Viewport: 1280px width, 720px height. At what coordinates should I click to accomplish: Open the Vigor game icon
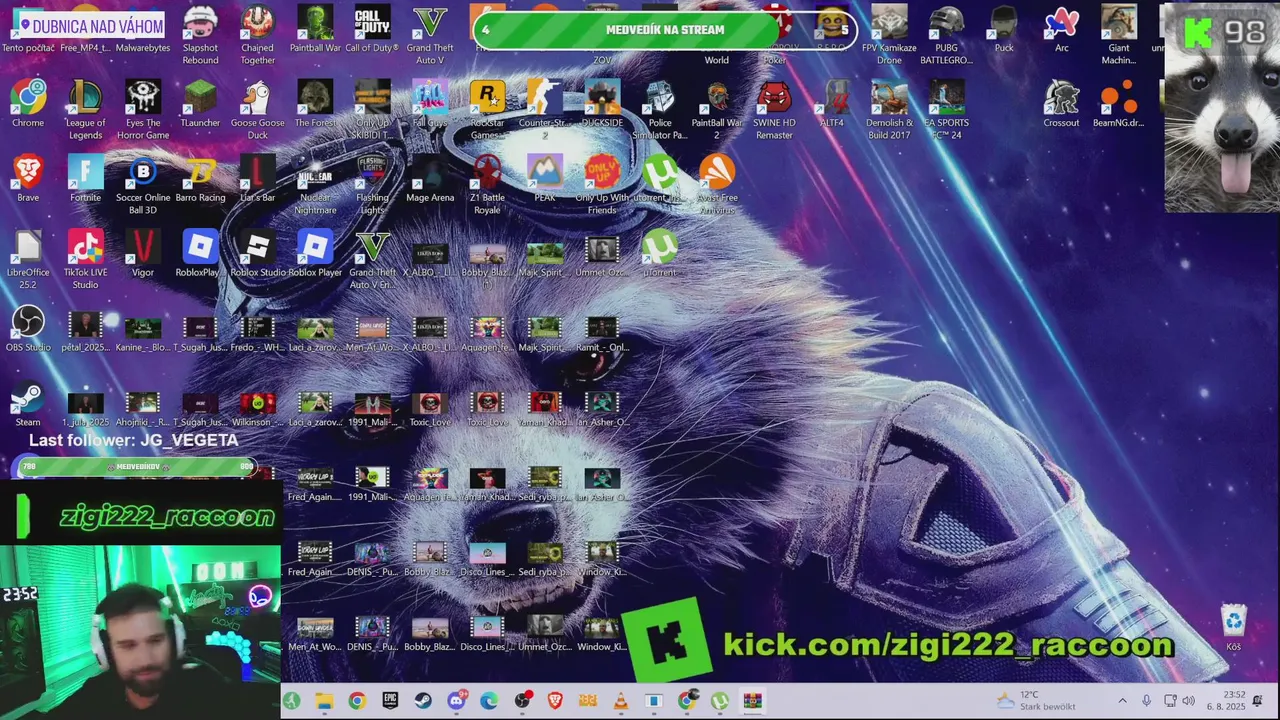click(x=143, y=254)
